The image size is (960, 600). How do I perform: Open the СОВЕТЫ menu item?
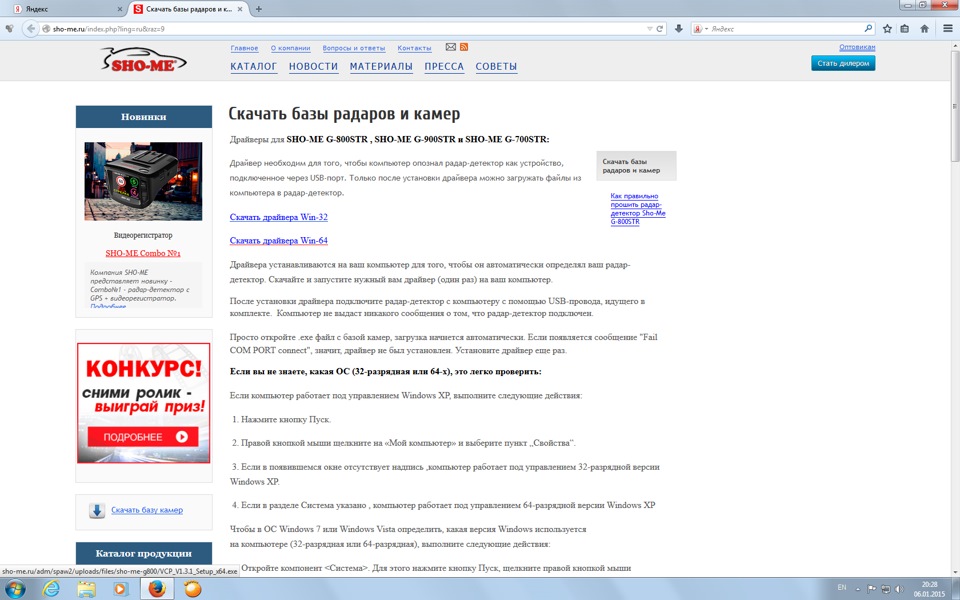tap(496, 67)
